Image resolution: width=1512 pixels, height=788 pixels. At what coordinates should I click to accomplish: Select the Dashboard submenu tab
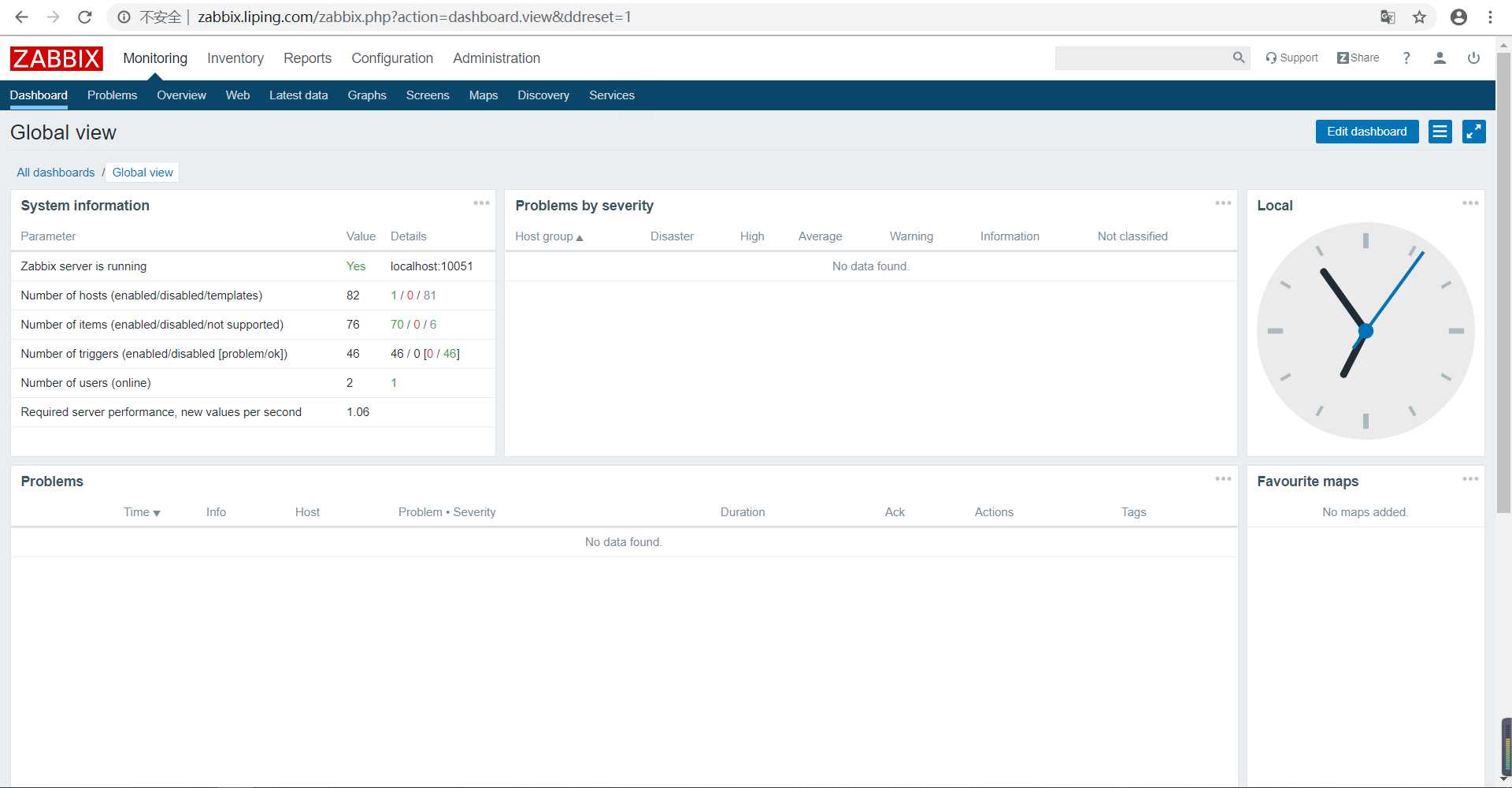point(39,95)
